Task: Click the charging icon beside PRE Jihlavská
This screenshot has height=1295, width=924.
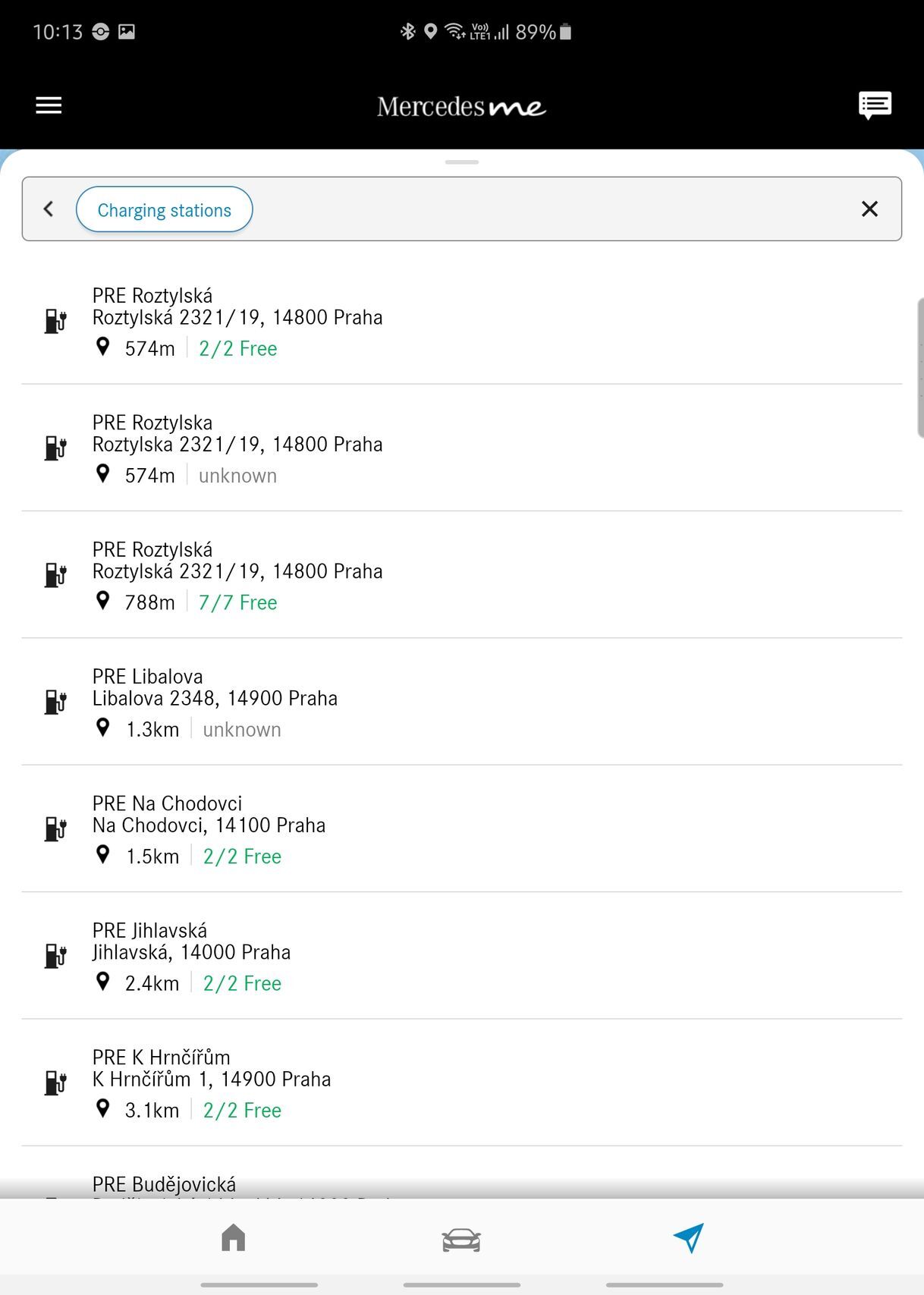Action: pyautogui.click(x=55, y=955)
